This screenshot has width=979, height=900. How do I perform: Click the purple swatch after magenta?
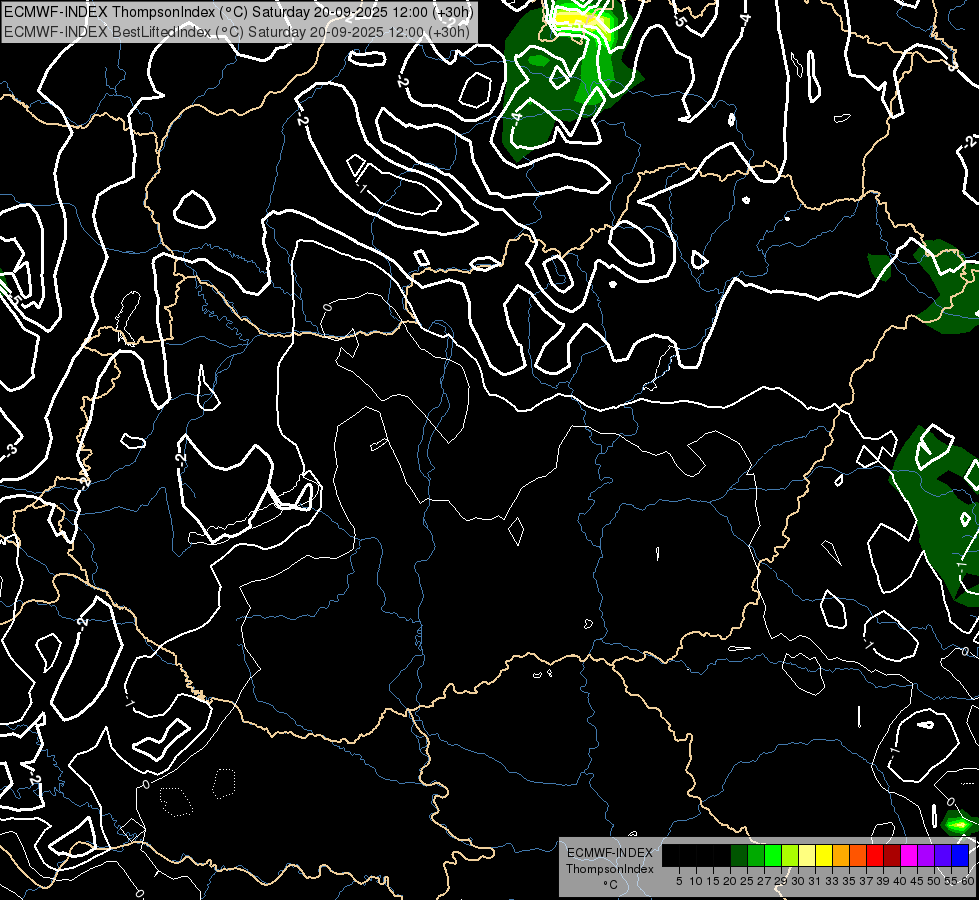pyautogui.click(x=926, y=855)
